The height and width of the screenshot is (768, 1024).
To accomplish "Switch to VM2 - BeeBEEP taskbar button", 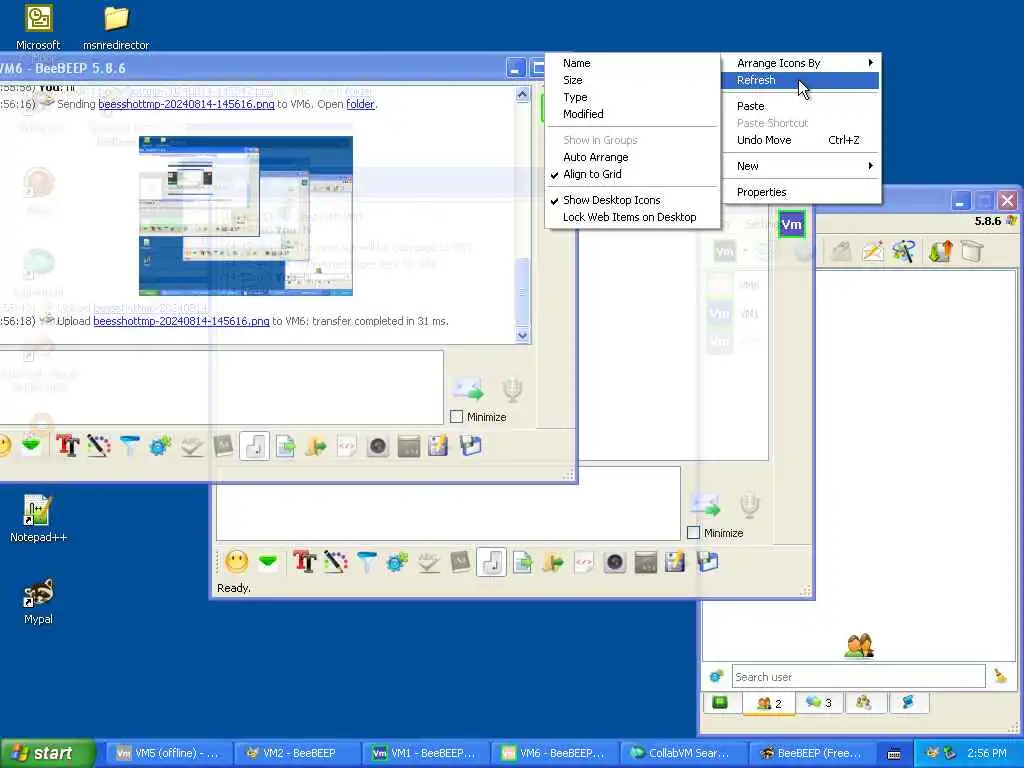I will (298, 753).
